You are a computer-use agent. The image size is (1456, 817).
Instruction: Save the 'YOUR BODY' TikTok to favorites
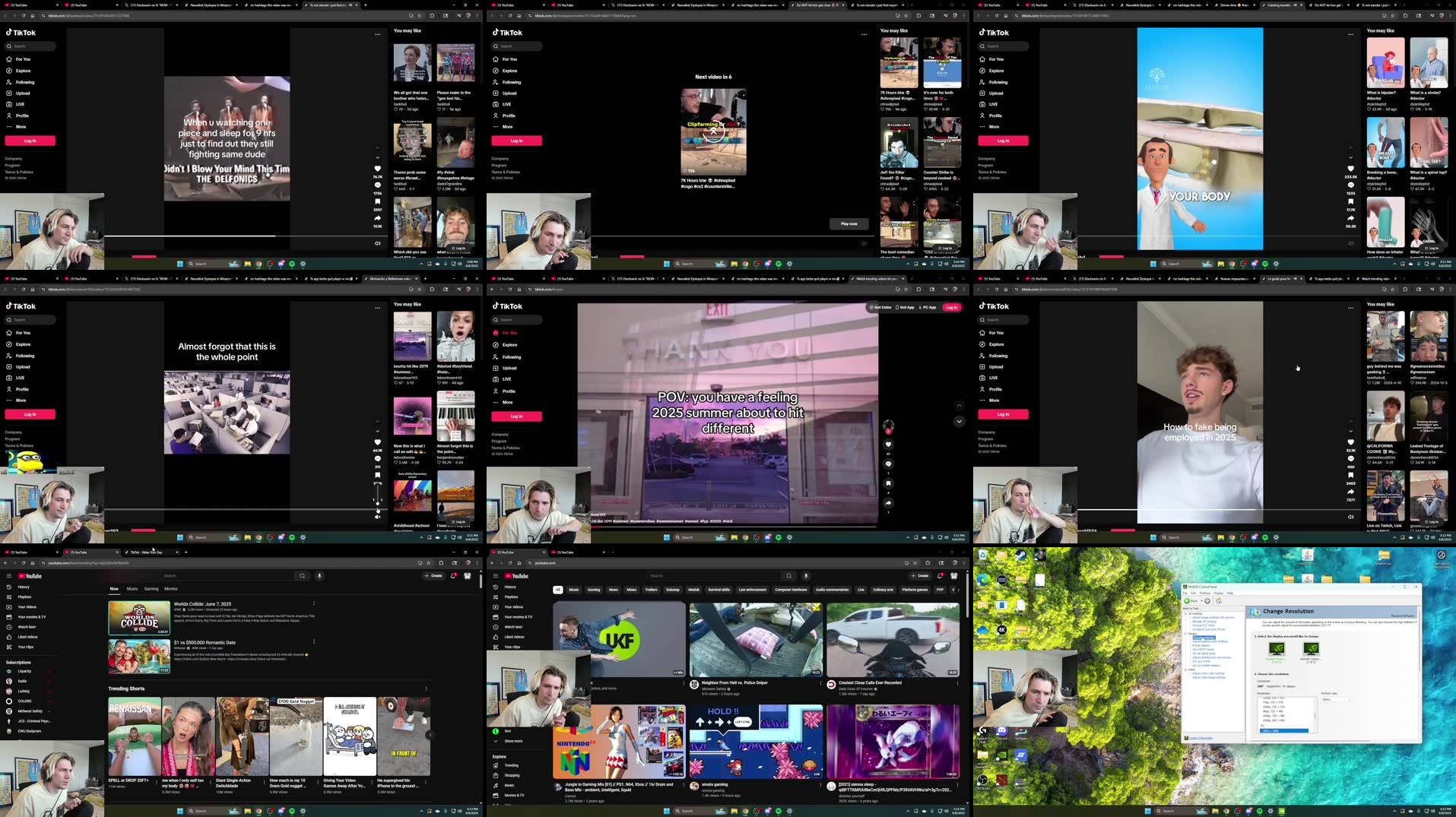coord(1350,201)
